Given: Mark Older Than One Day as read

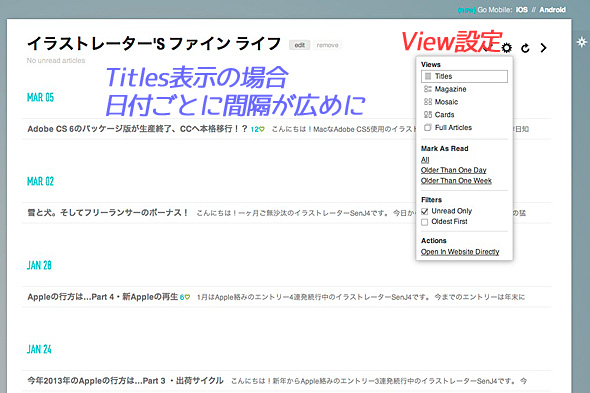Looking at the screenshot, I should click(x=453, y=170).
